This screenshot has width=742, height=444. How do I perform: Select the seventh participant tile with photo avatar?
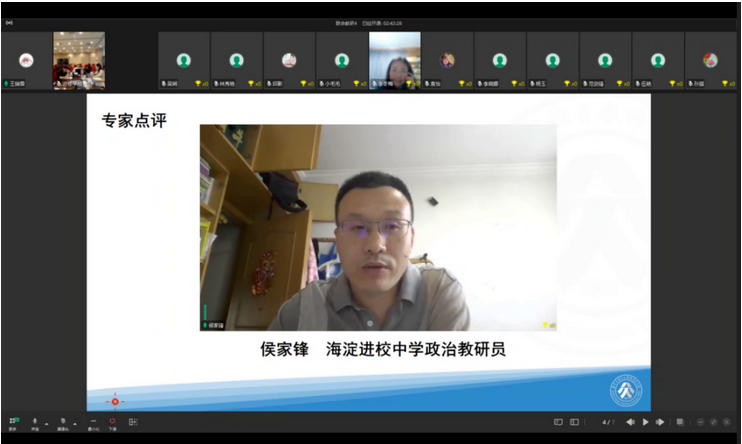tap(447, 61)
